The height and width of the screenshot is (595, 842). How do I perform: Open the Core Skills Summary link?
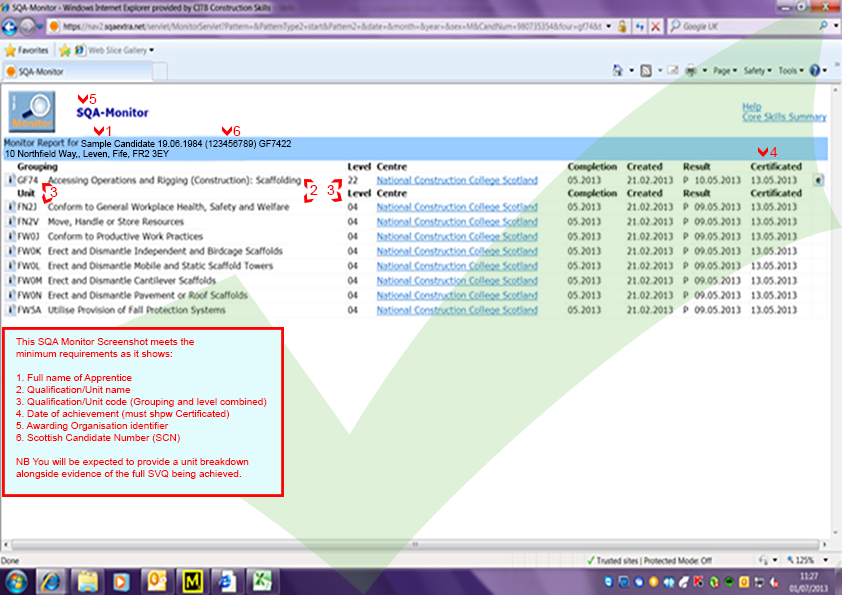[784, 117]
